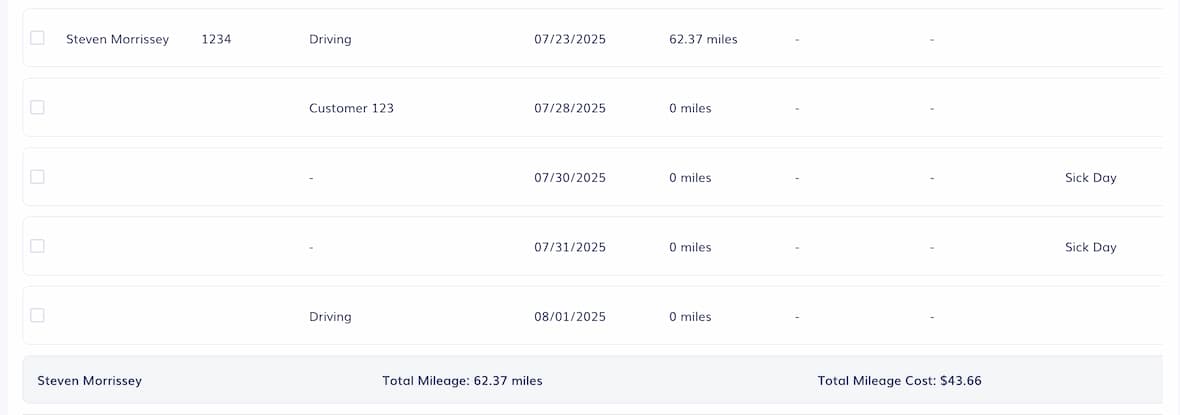Click 0 miles in the 07/30/2025 row

coord(690,178)
